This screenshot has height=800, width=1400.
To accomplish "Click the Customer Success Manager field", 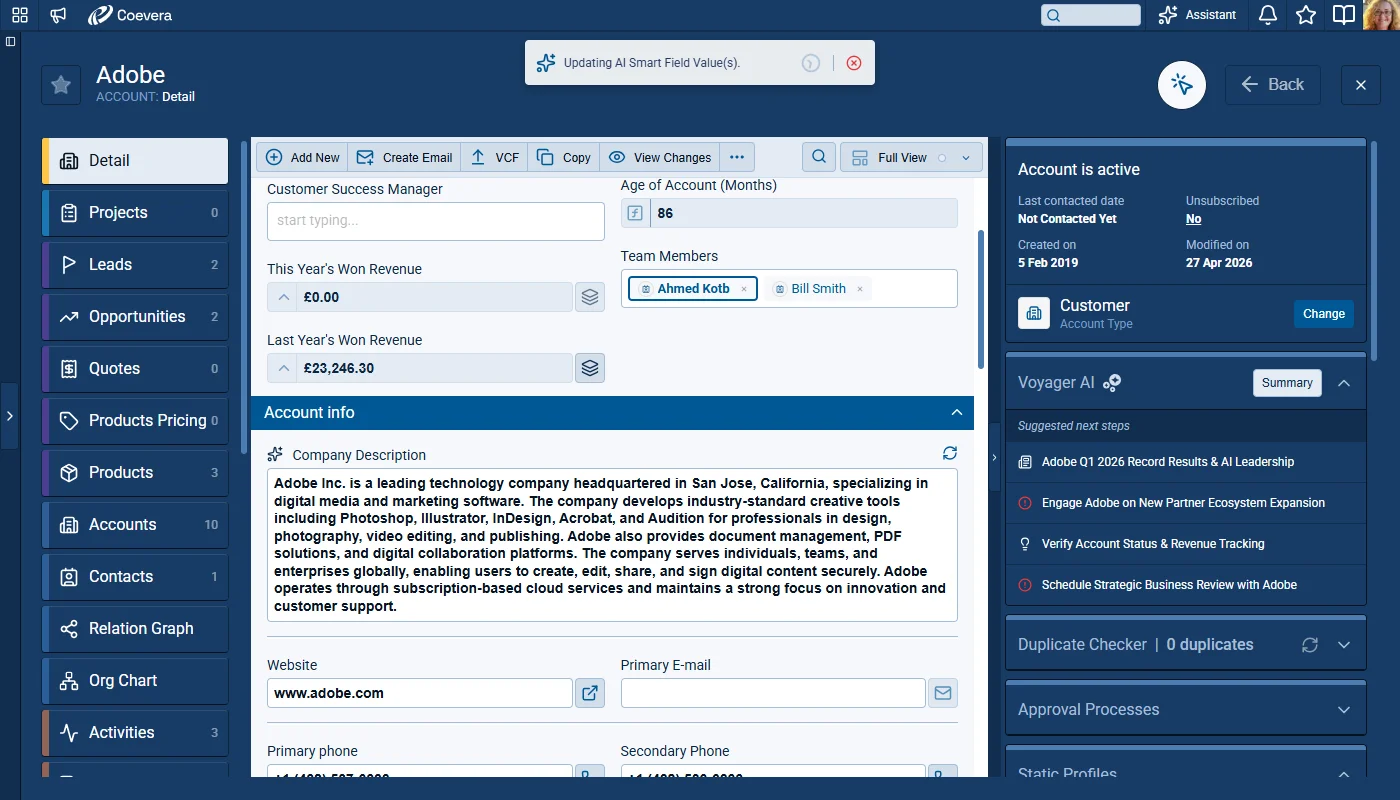I will tap(436, 221).
